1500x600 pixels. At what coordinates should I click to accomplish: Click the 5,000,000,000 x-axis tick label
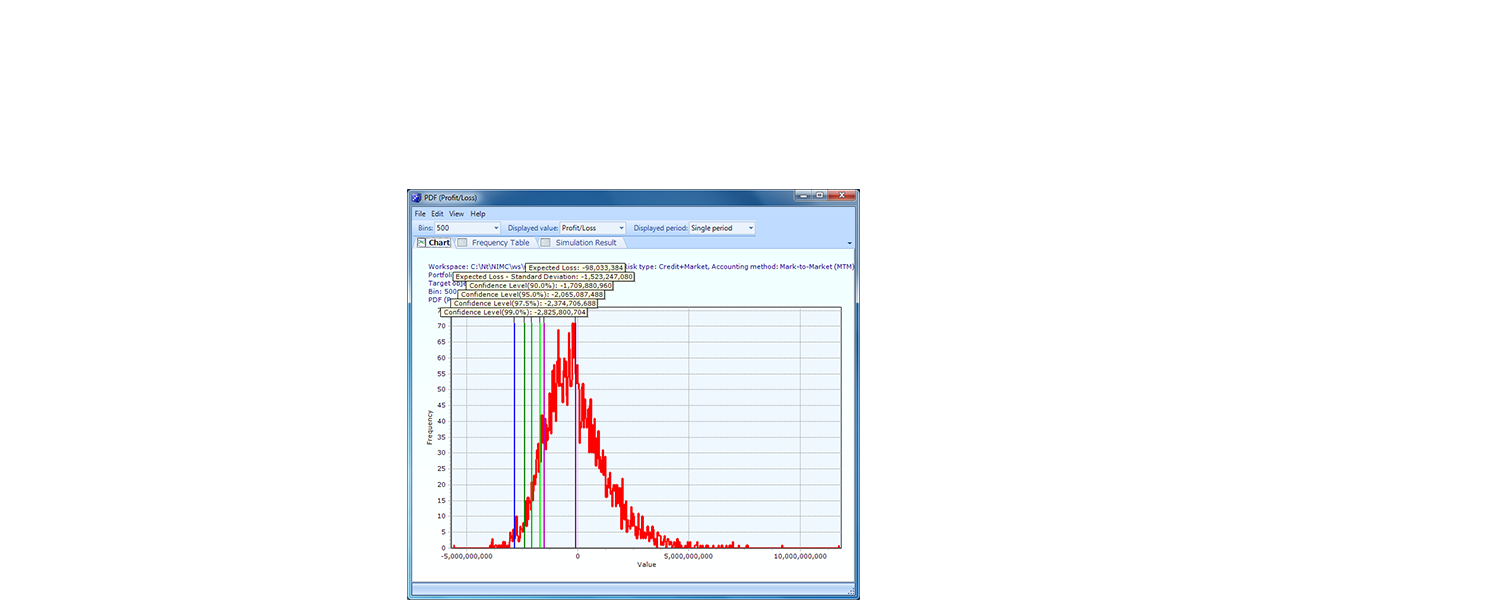pyautogui.click(x=689, y=556)
